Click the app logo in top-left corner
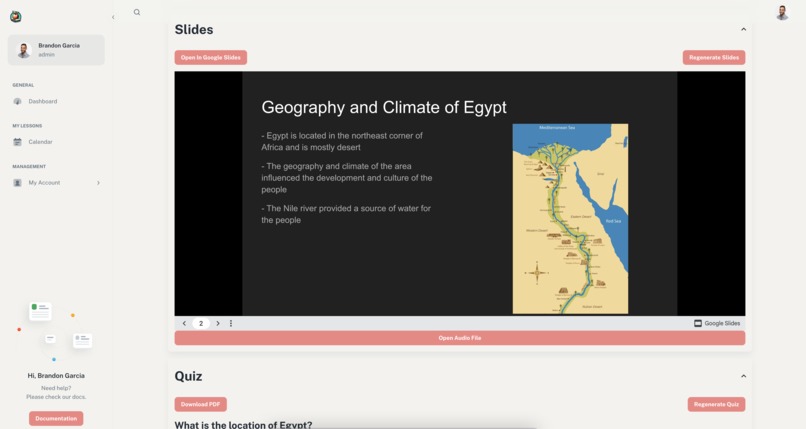This screenshot has height=429, width=806. [x=16, y=16]
